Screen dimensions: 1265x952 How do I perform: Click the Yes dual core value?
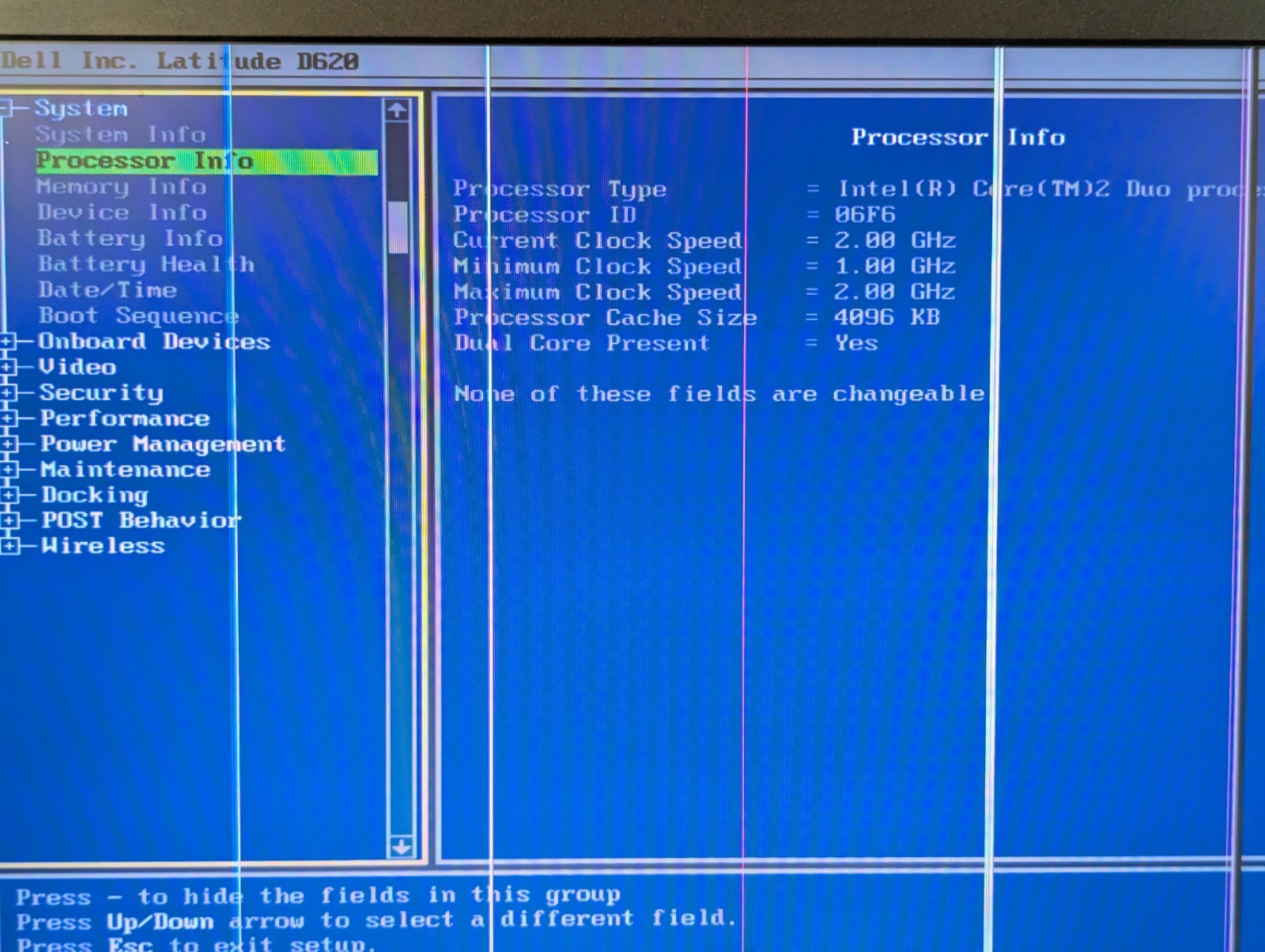click(x=857, y=342)
